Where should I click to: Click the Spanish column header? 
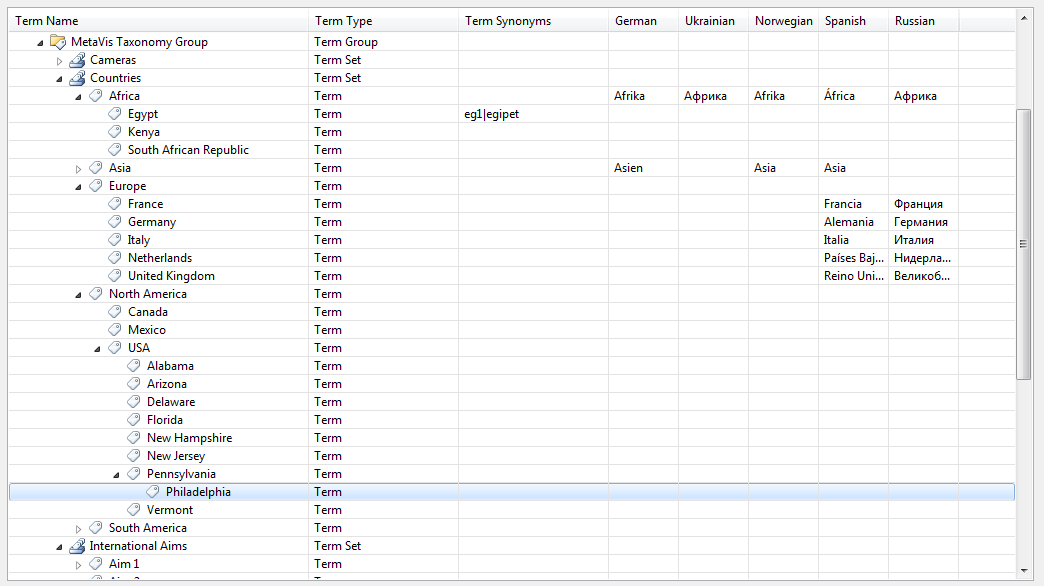[845, 21]
